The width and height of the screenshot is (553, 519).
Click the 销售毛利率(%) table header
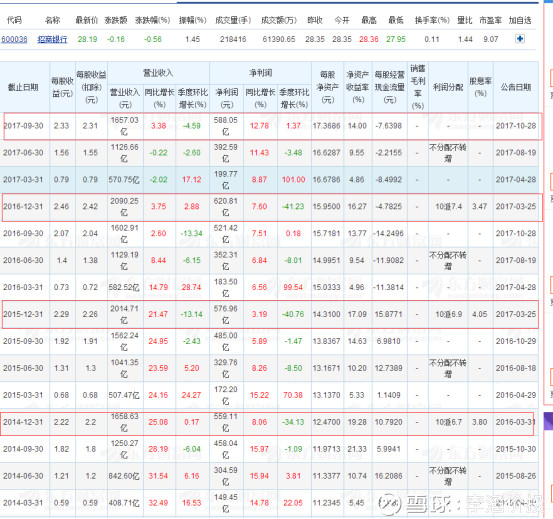click(418, 87)
